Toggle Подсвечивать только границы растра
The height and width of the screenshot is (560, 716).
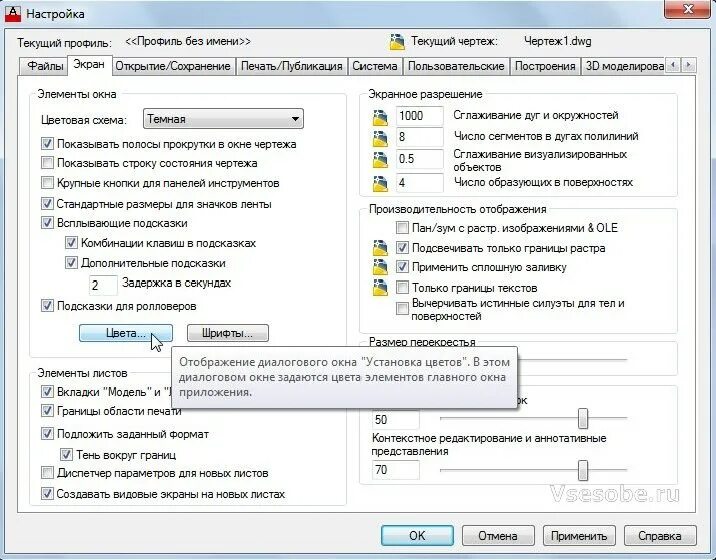402,248
